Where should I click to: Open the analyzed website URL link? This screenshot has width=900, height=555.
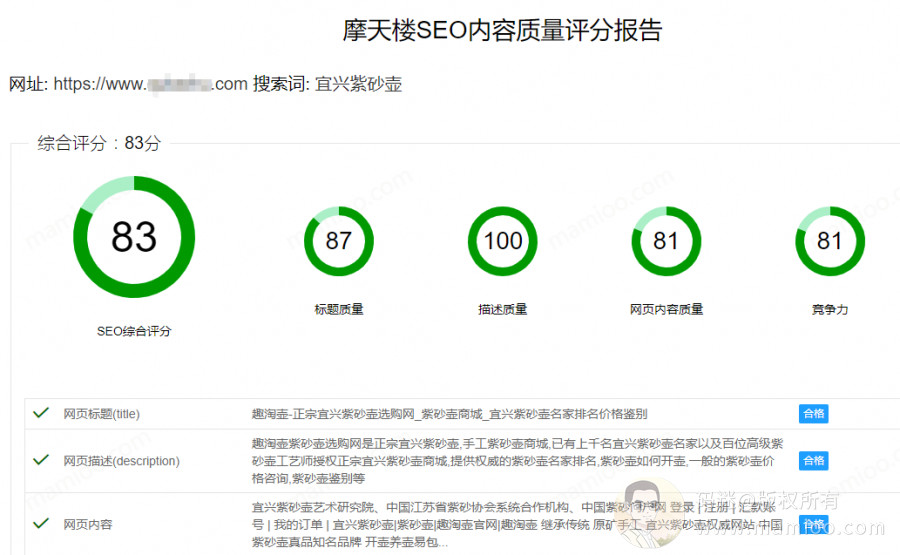150,84
